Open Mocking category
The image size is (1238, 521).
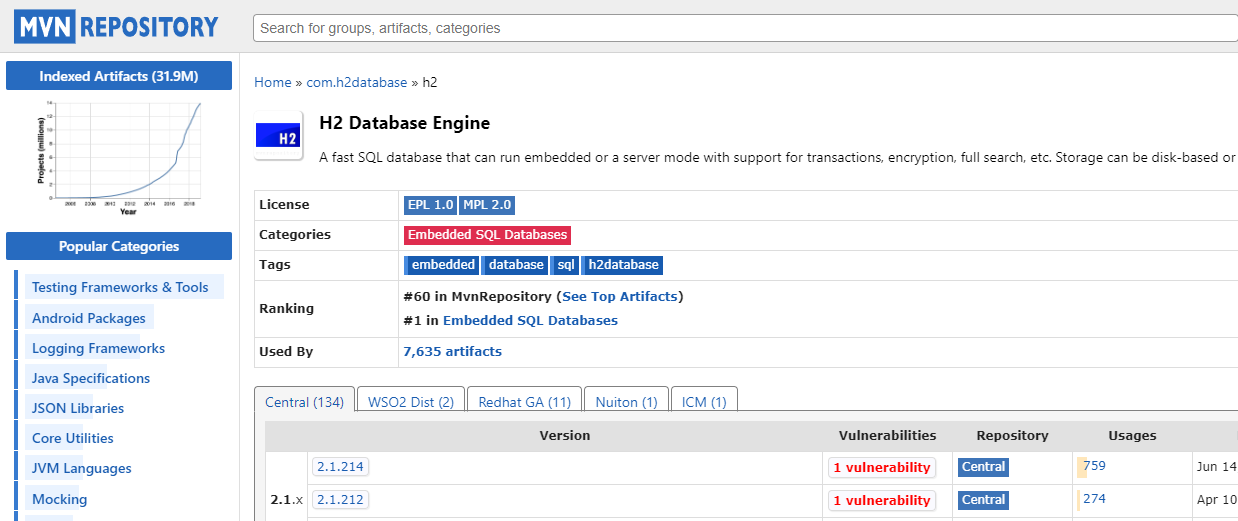click(59, 499)
